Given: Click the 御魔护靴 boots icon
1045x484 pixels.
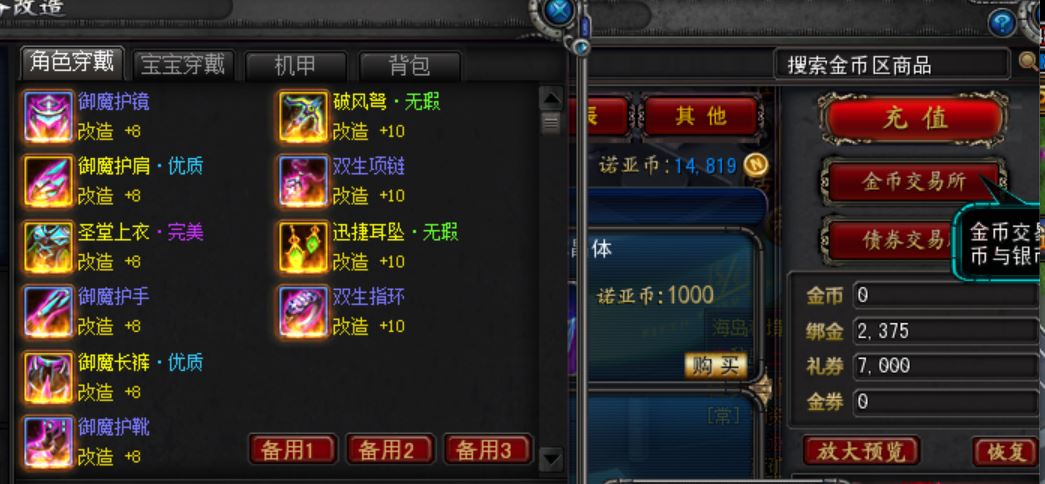Looking at the screenshot, I should click(49, 442).
